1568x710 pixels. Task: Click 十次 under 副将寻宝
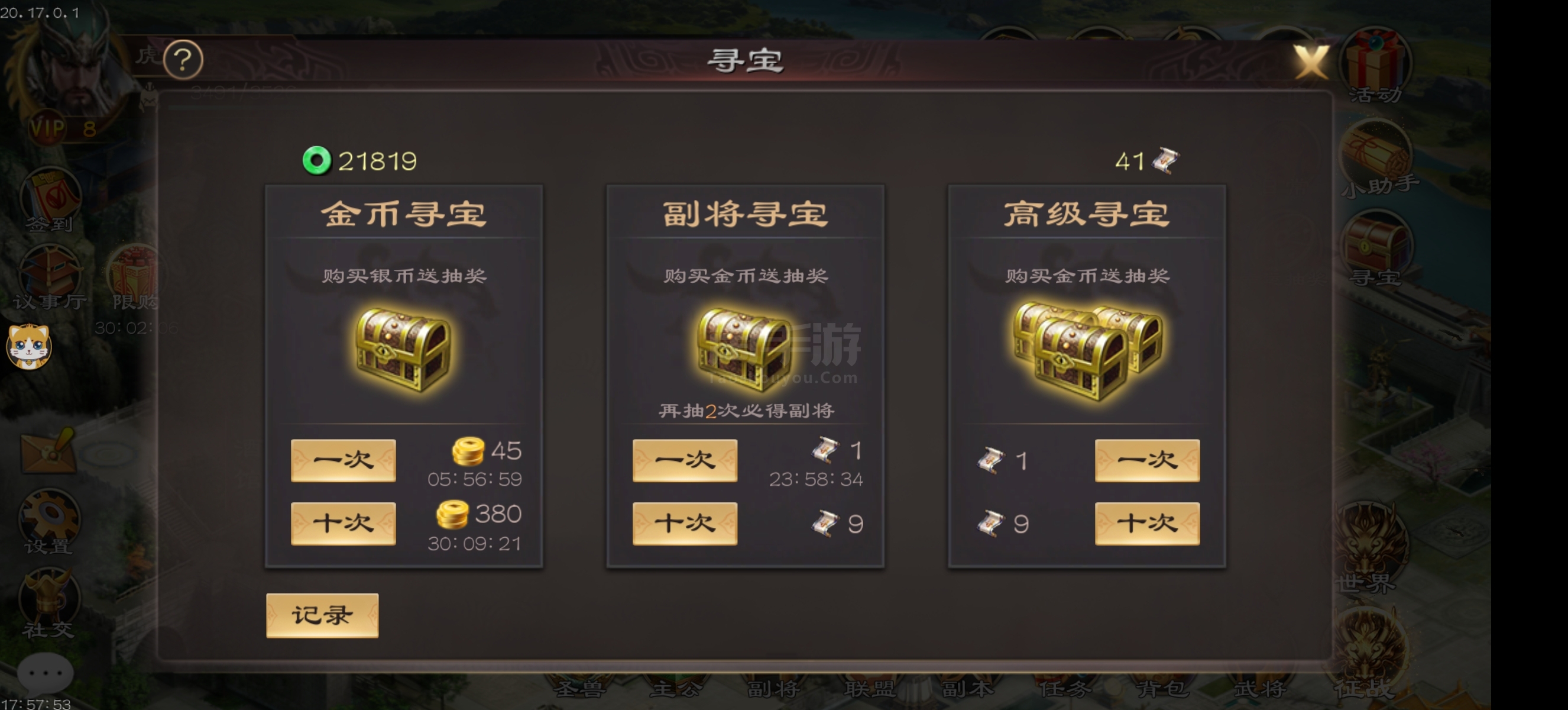685,524
